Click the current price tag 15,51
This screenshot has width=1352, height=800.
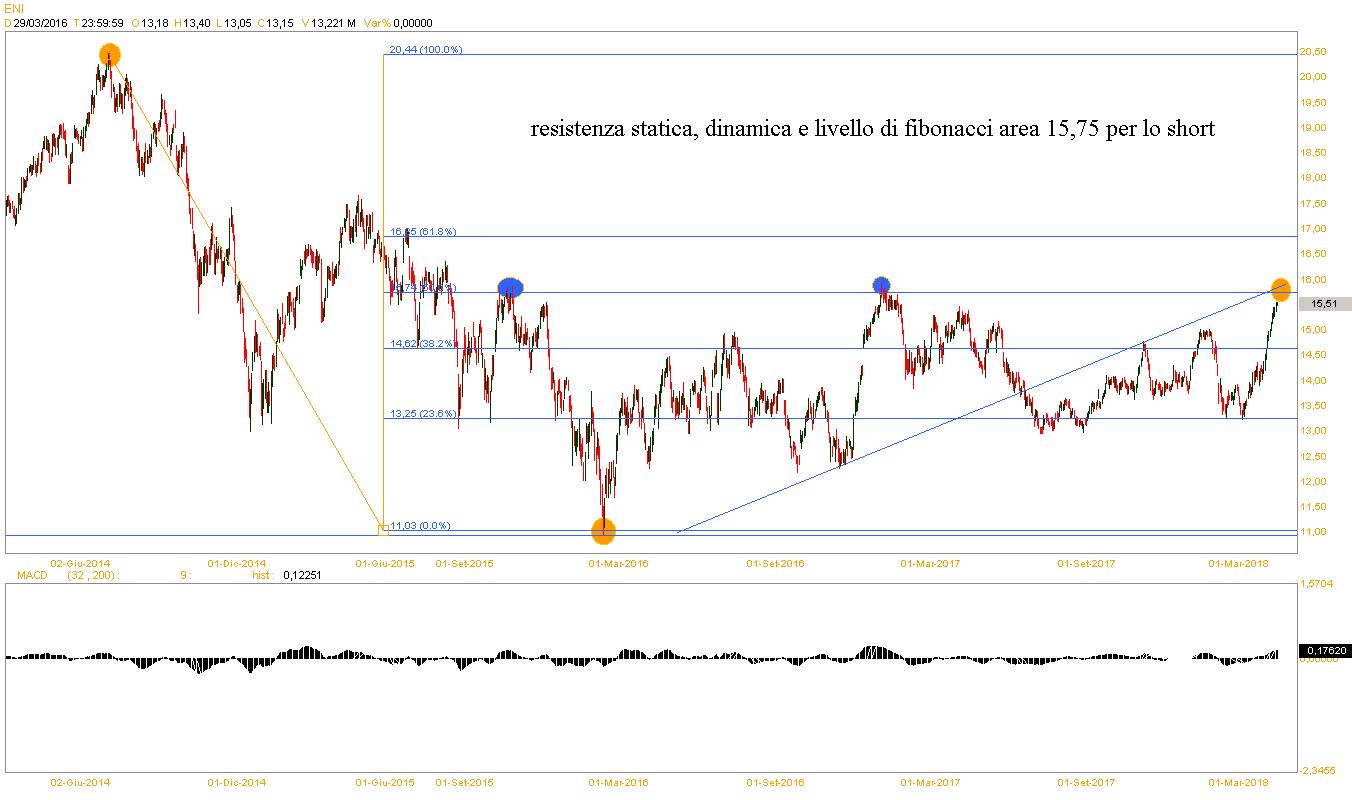pos(1324,304)
